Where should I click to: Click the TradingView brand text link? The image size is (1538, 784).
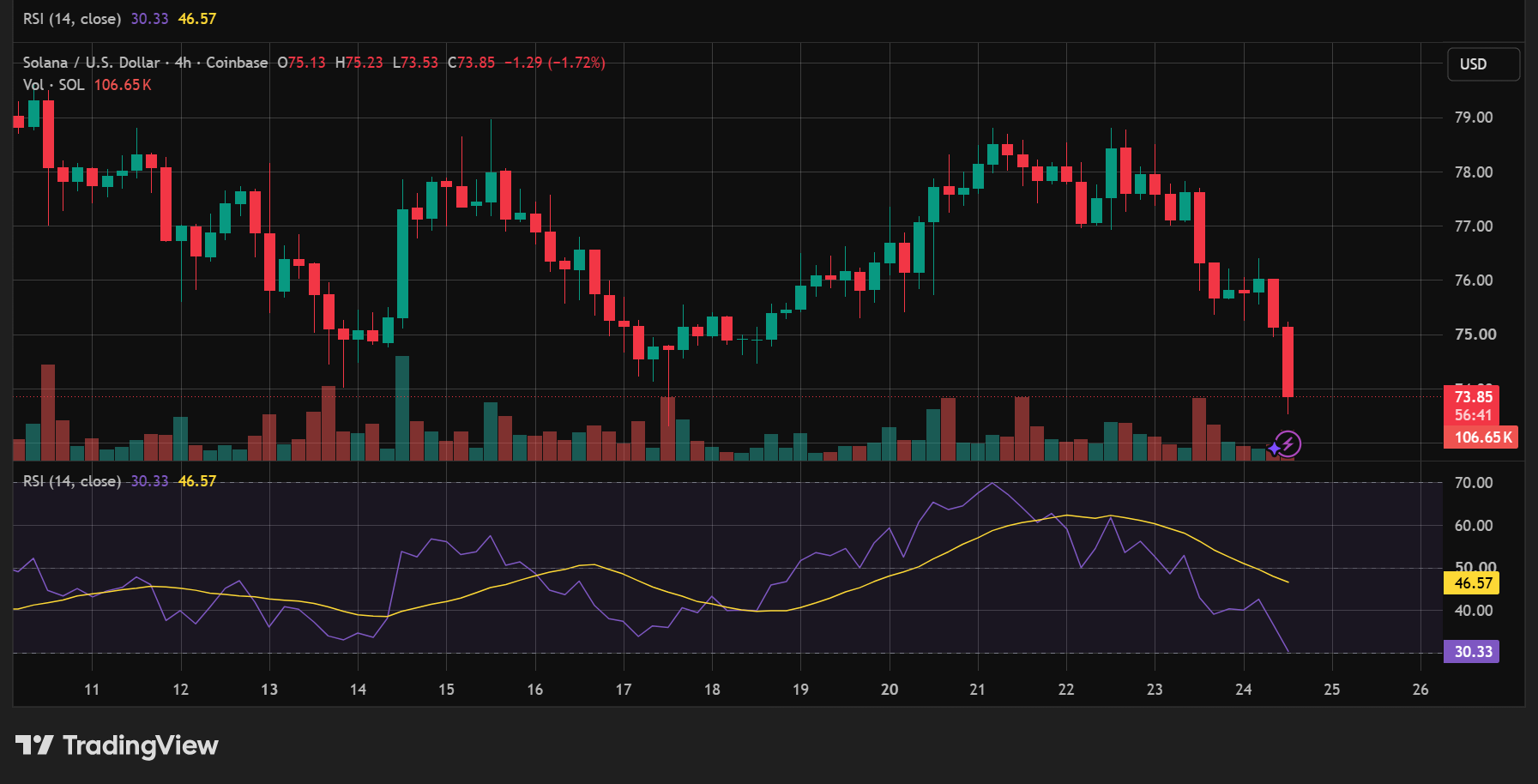tap(141, 745)
